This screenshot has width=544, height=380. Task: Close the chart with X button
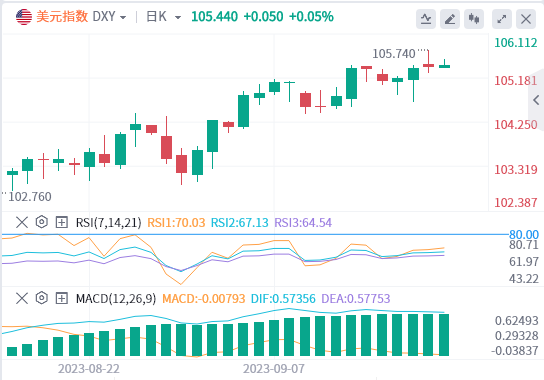point(526,19)
